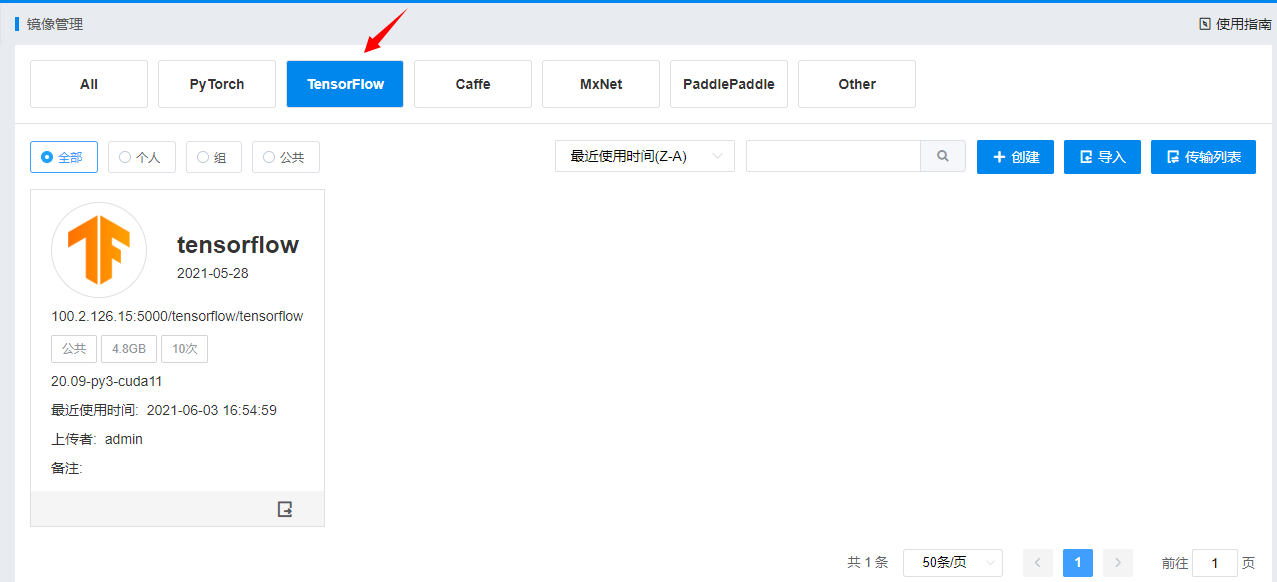Go to the next page arrow
1277x582 pixels.
pyautogui.click(x=1118, y=563)
